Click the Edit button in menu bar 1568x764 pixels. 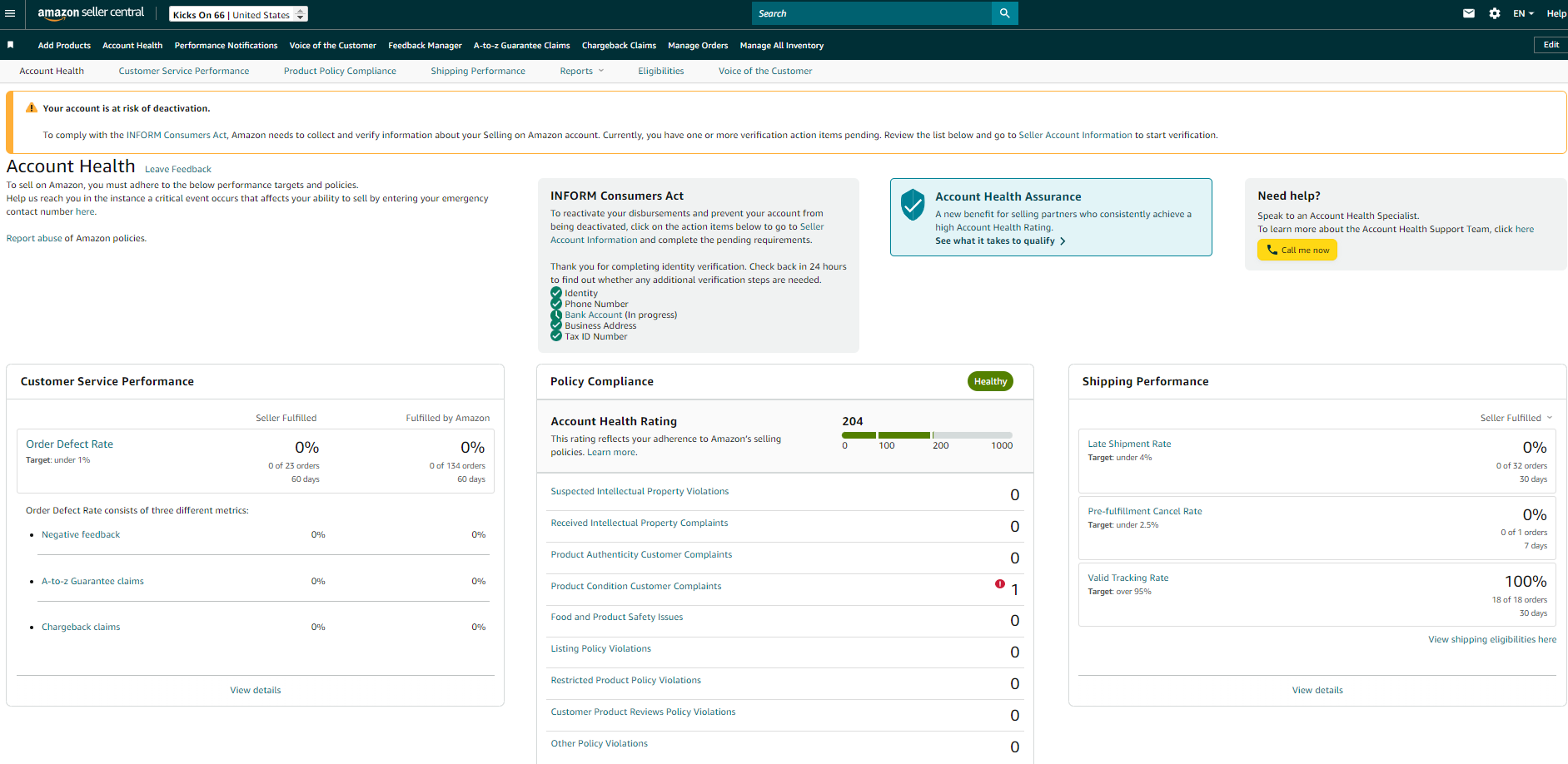[1551, 45]
